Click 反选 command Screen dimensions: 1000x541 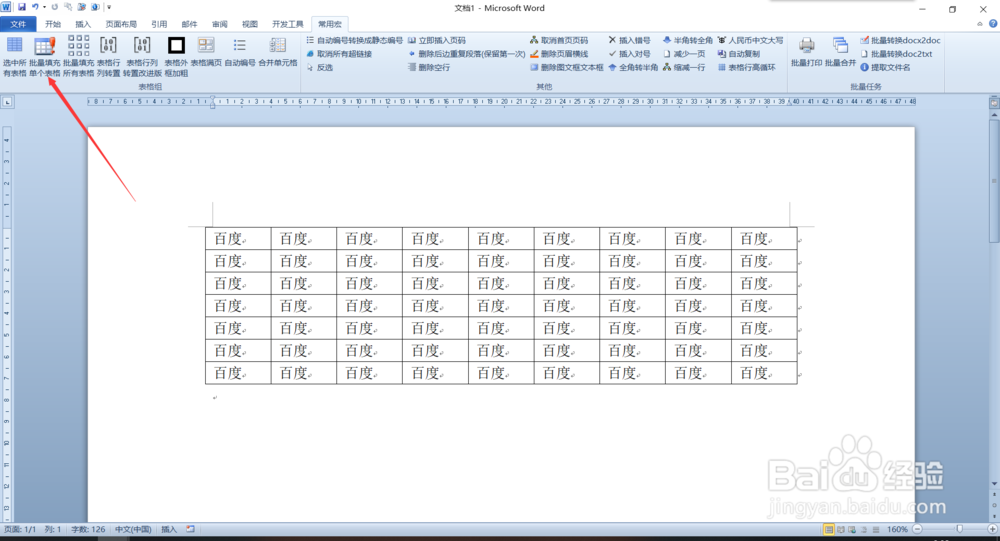[x=320, y=67]
